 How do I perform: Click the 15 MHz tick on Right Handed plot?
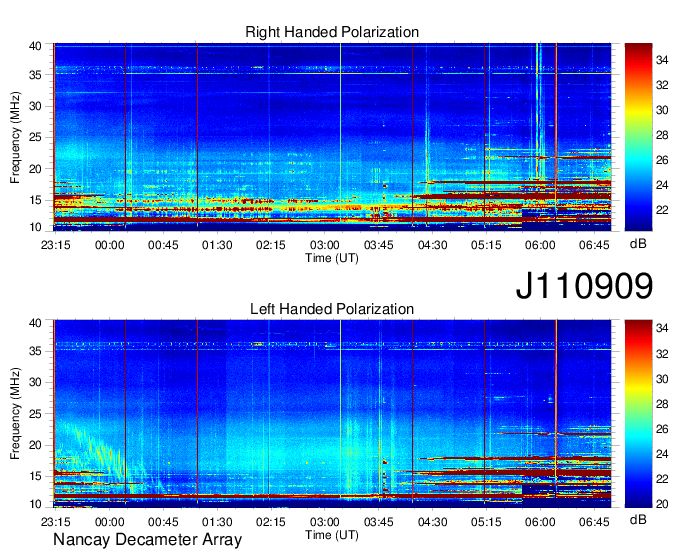tap(35, 200)
